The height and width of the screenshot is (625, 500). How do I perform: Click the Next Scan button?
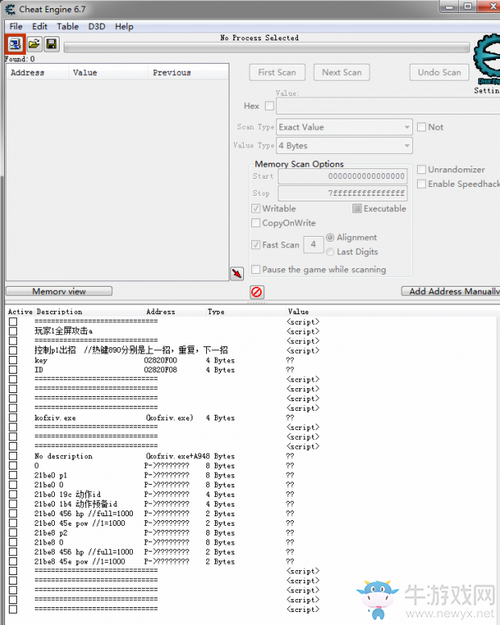point(342,73)
